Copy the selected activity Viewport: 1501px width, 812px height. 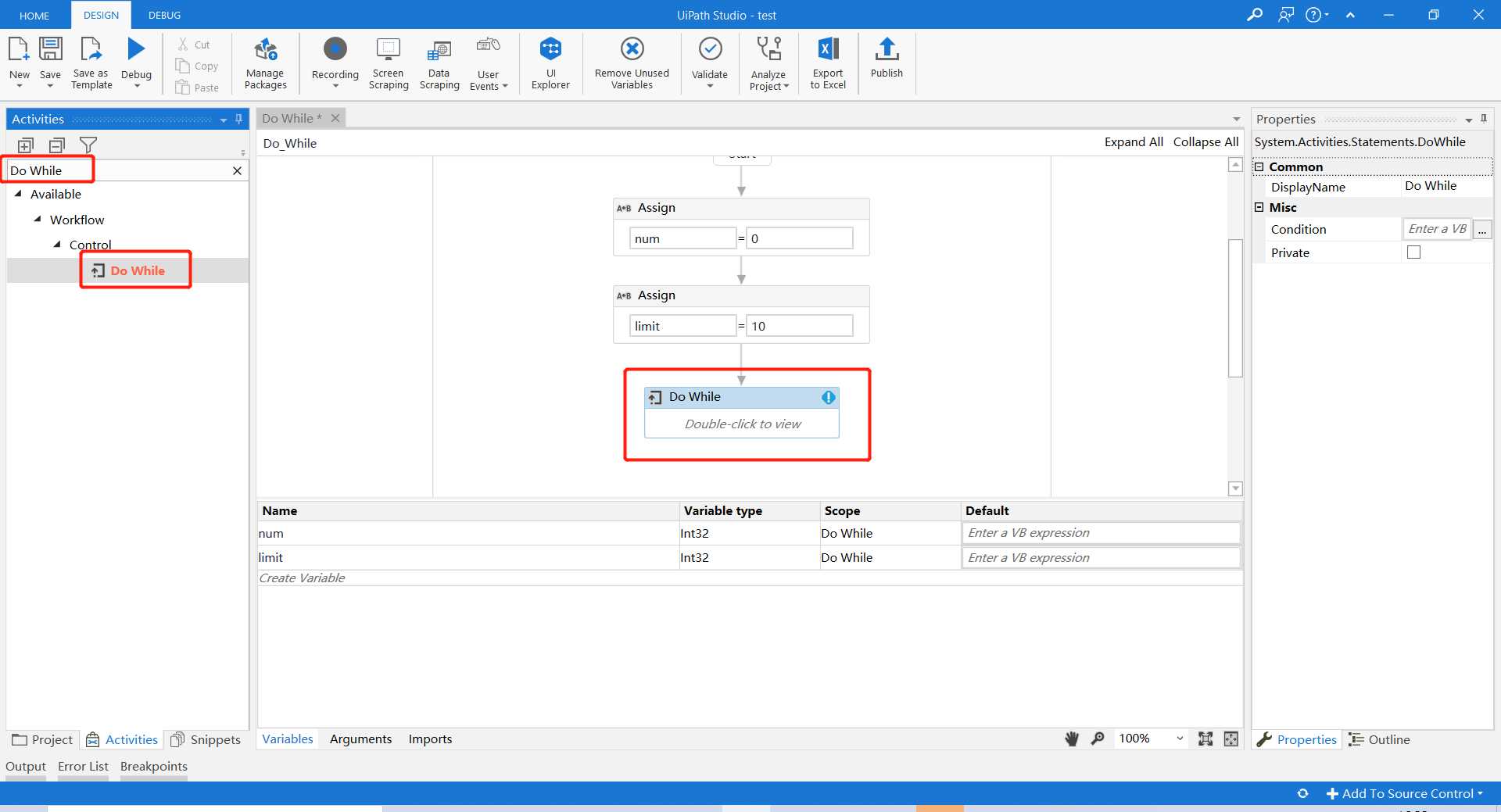[197, 66]
